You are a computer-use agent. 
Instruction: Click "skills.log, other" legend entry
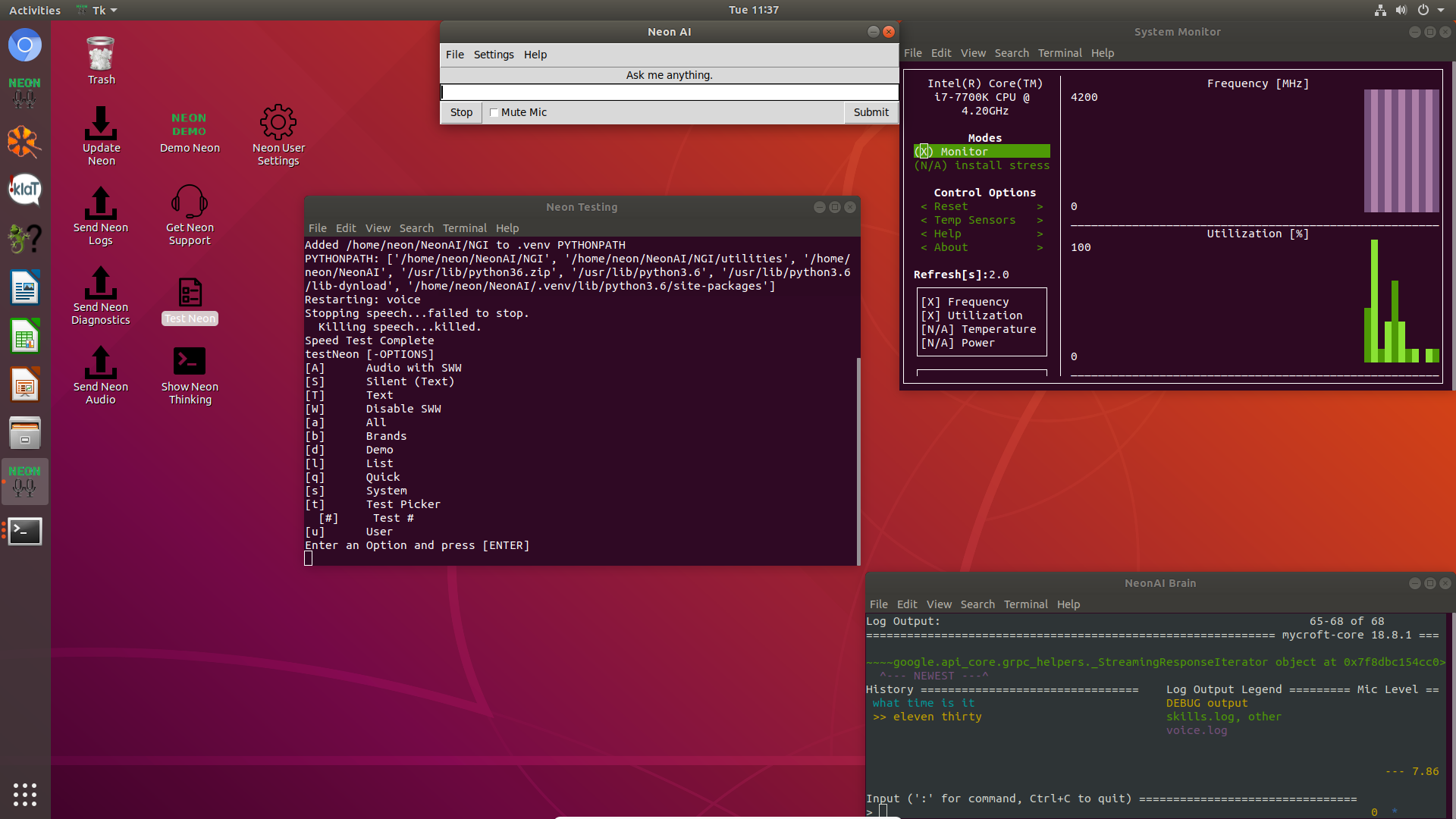click(1223, 717)
